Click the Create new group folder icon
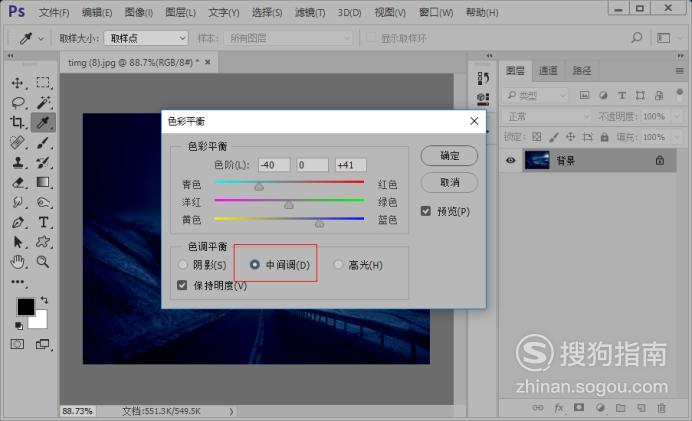The image size is (692, 421). click(621, 408)
